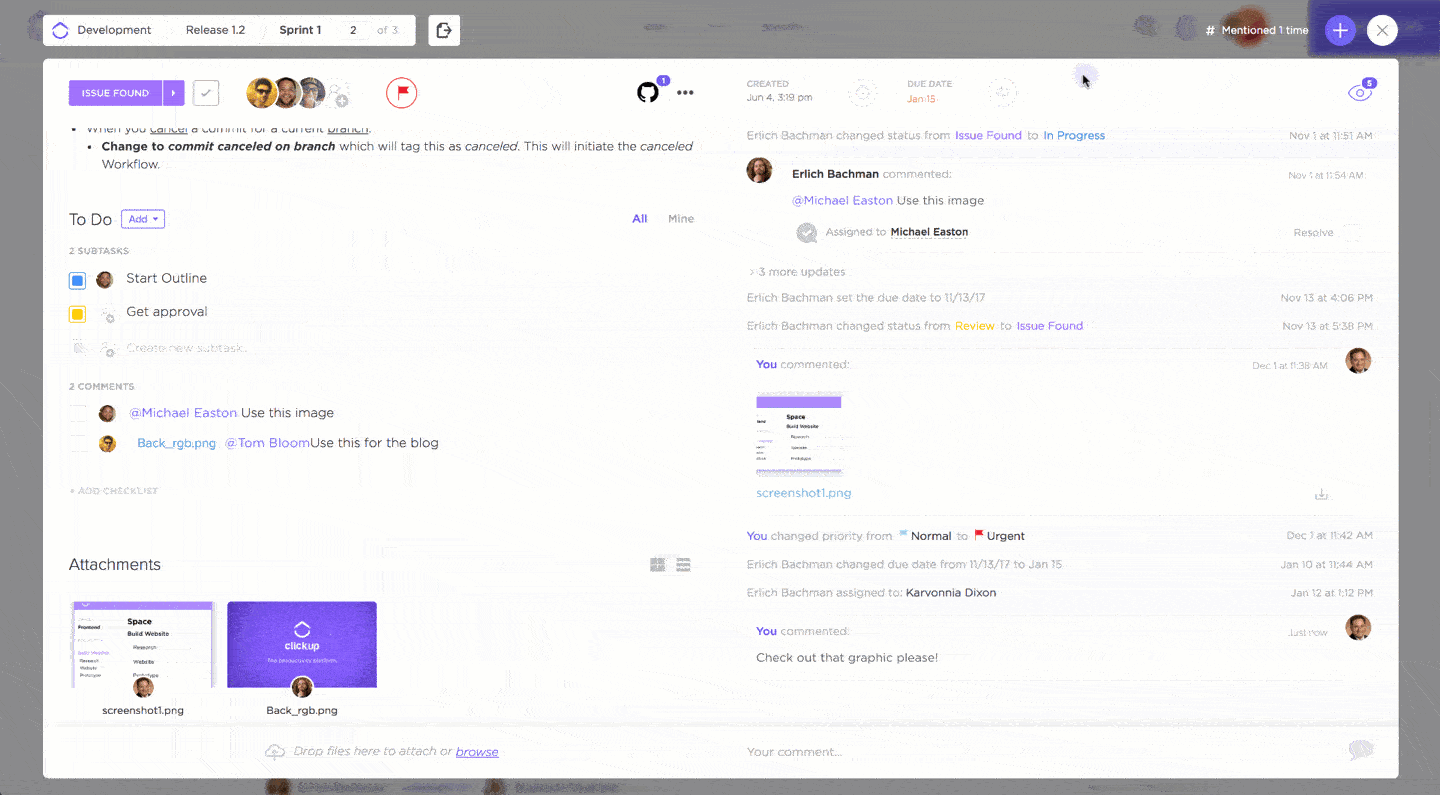Viewport: 1440px width, 795px height.
Task: Open the GitHub integration icon
Action: tap(648, 93)
